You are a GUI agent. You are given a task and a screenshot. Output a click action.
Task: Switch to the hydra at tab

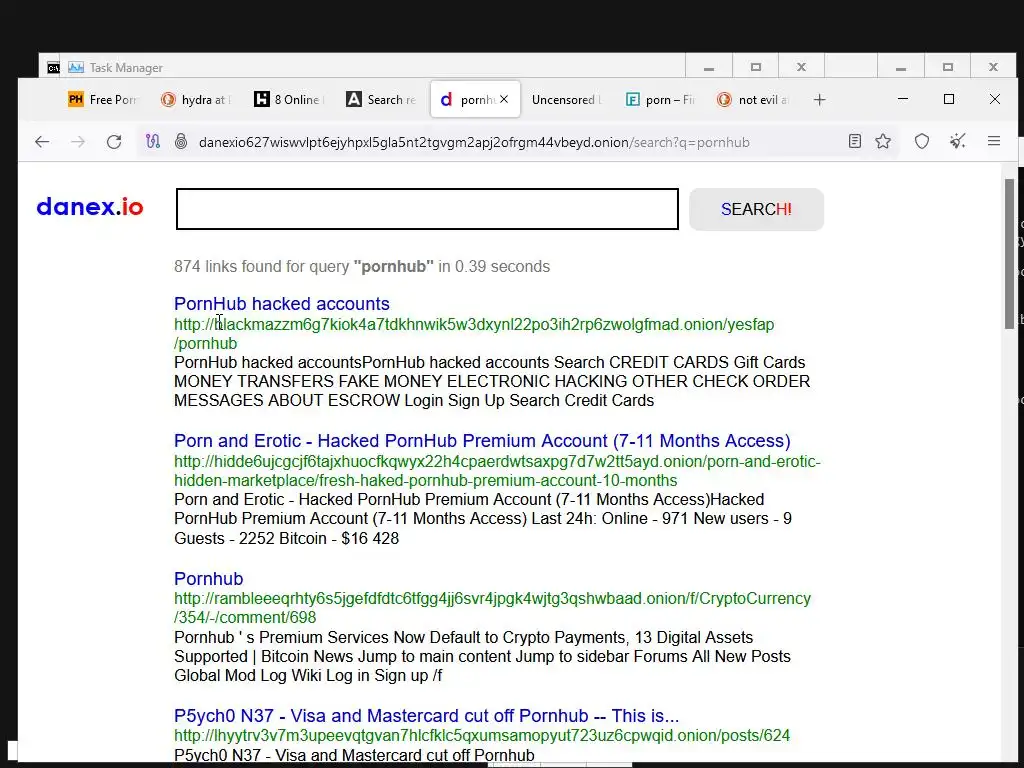pyautogui.click(x=196, y=99)
